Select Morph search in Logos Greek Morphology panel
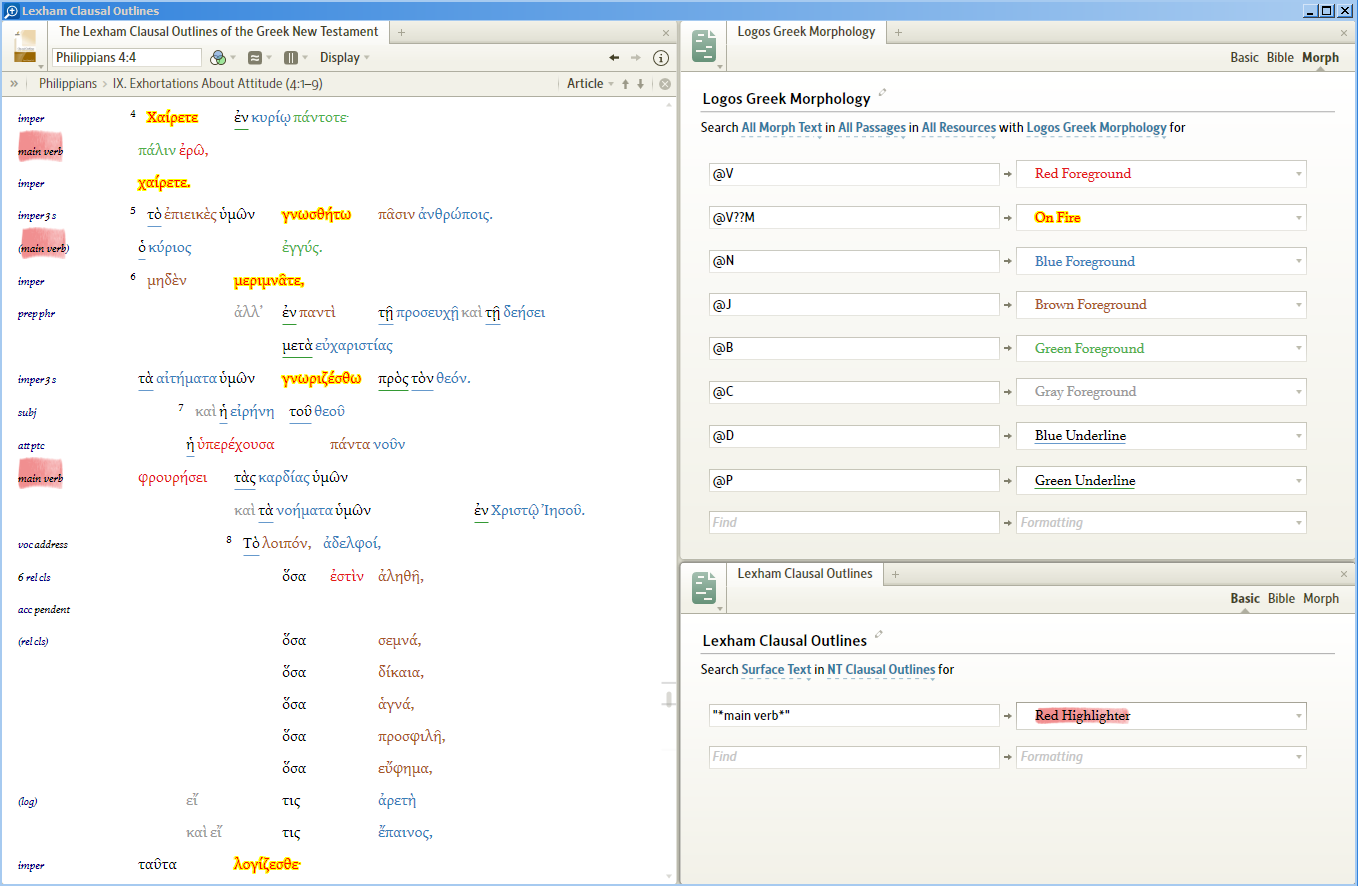The image size is (1358, 886). [1320, 58]
